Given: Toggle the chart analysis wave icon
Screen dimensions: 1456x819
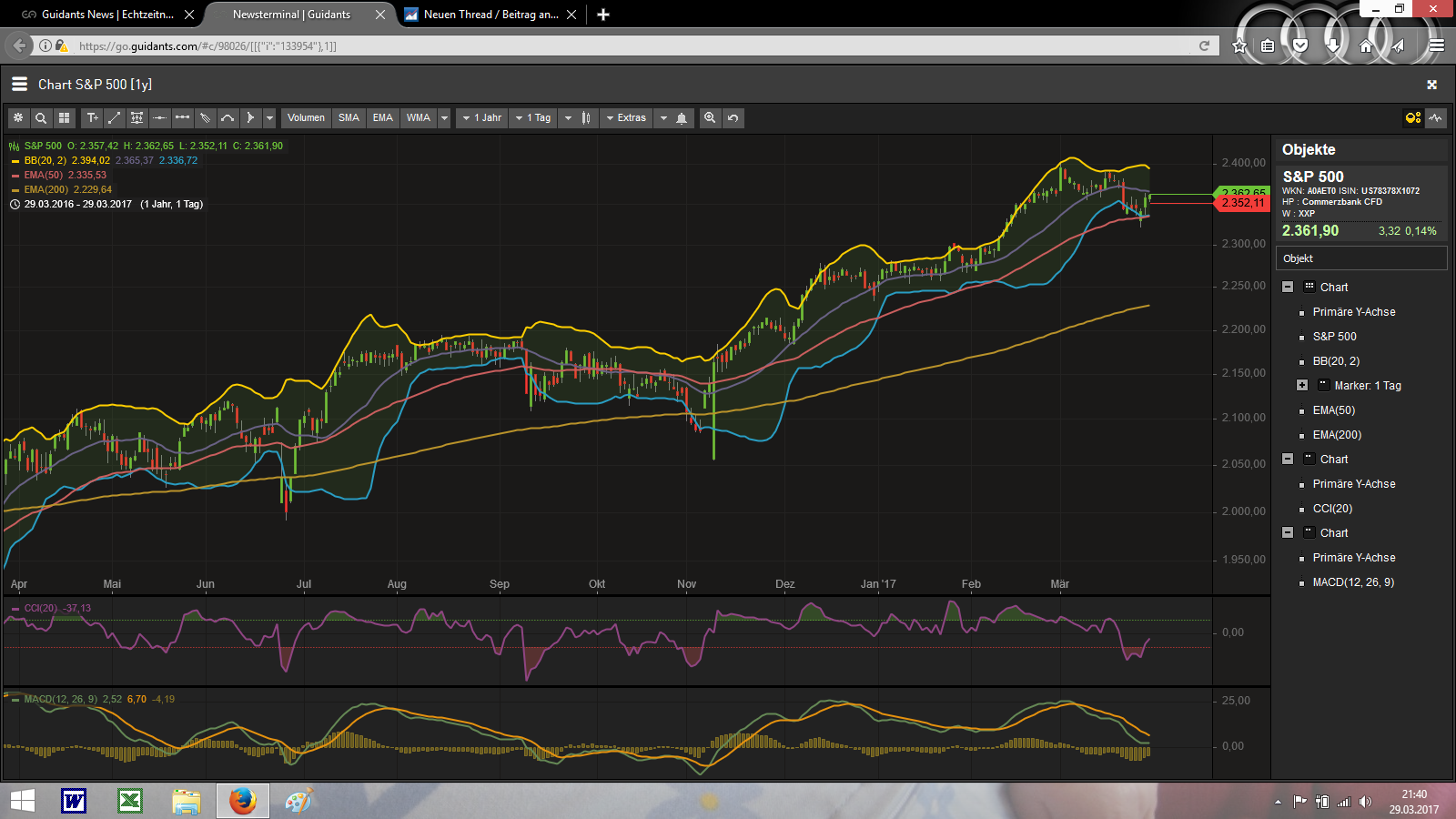Looking at the screenshot, I should [1435, 117].
